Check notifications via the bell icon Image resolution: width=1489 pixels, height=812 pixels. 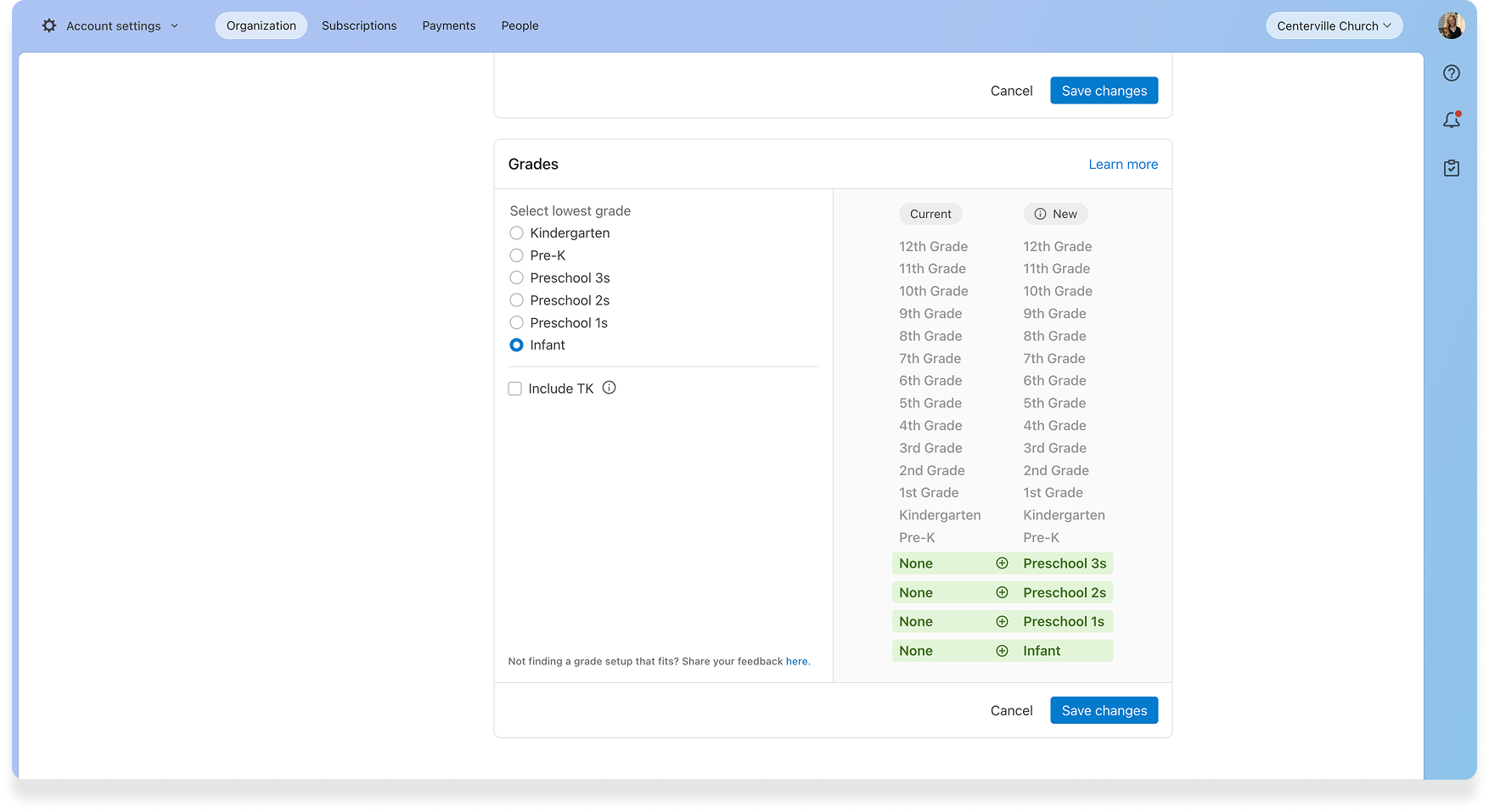coord(1452,120)
